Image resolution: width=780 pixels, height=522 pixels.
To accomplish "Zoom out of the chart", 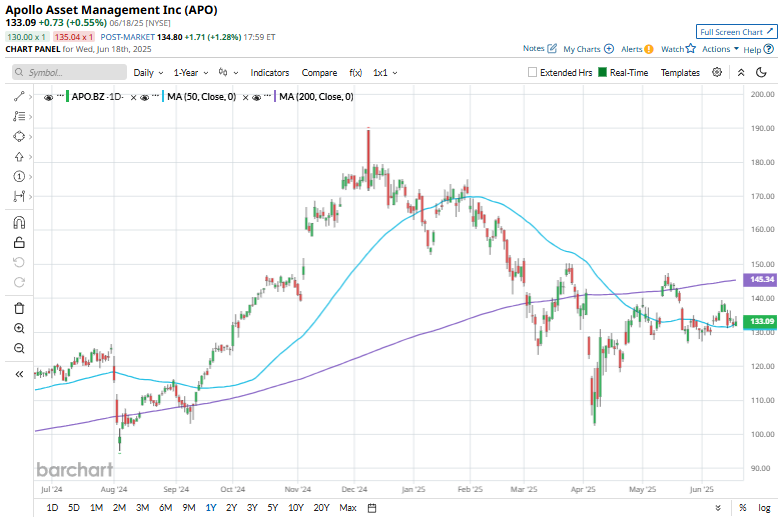I will [x=19, y=348].
